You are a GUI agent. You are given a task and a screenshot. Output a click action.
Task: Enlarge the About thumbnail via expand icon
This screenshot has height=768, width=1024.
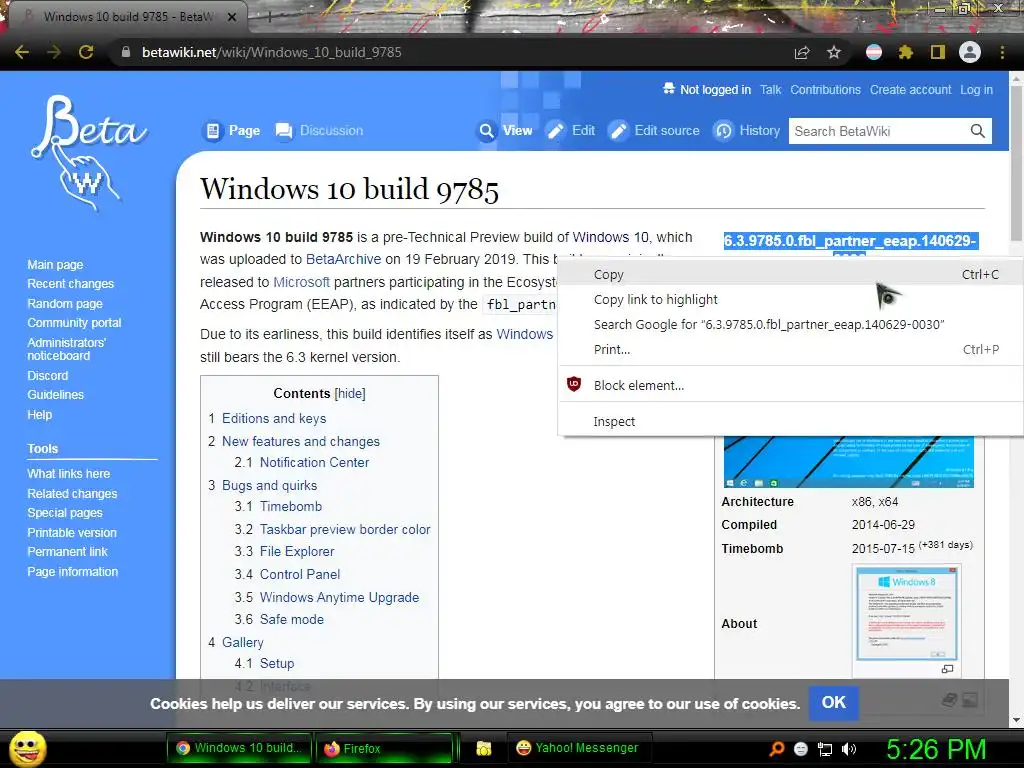tap(948, 669)
